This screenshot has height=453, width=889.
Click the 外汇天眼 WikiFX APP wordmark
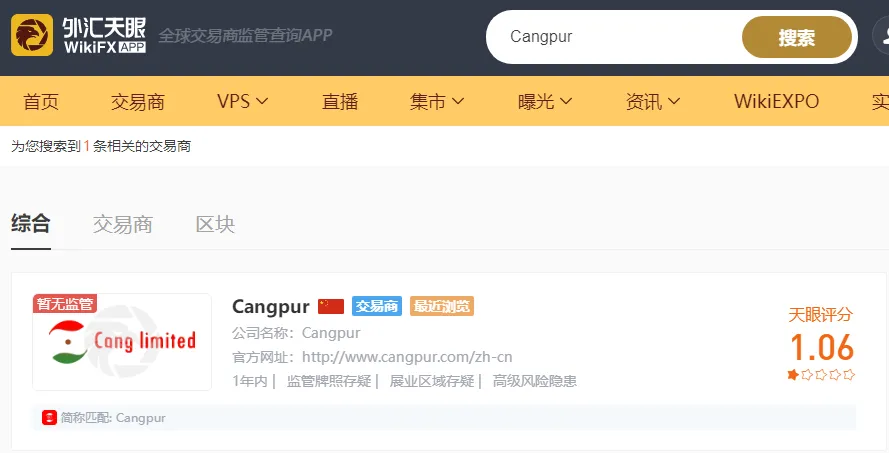click(x=104, y=35)
